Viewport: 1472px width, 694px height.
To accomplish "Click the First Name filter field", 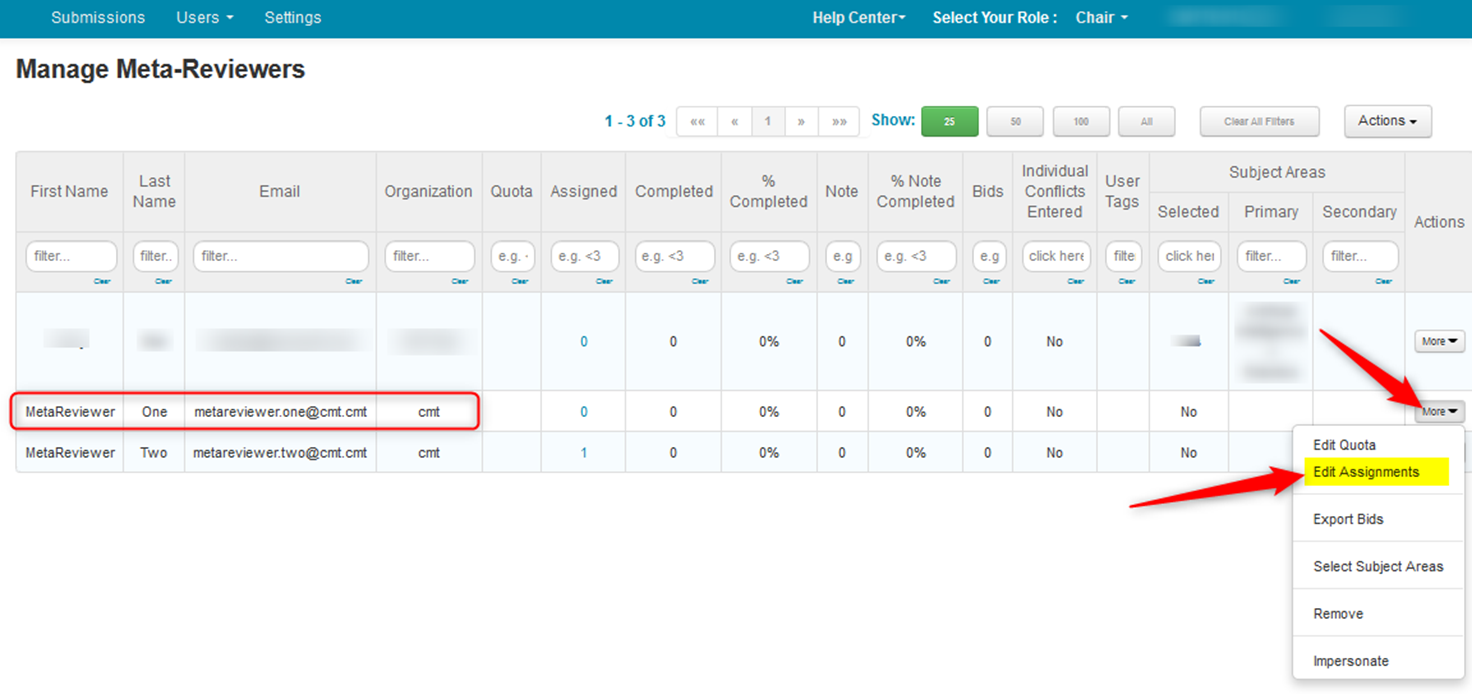I will click(x=71, y=256).
